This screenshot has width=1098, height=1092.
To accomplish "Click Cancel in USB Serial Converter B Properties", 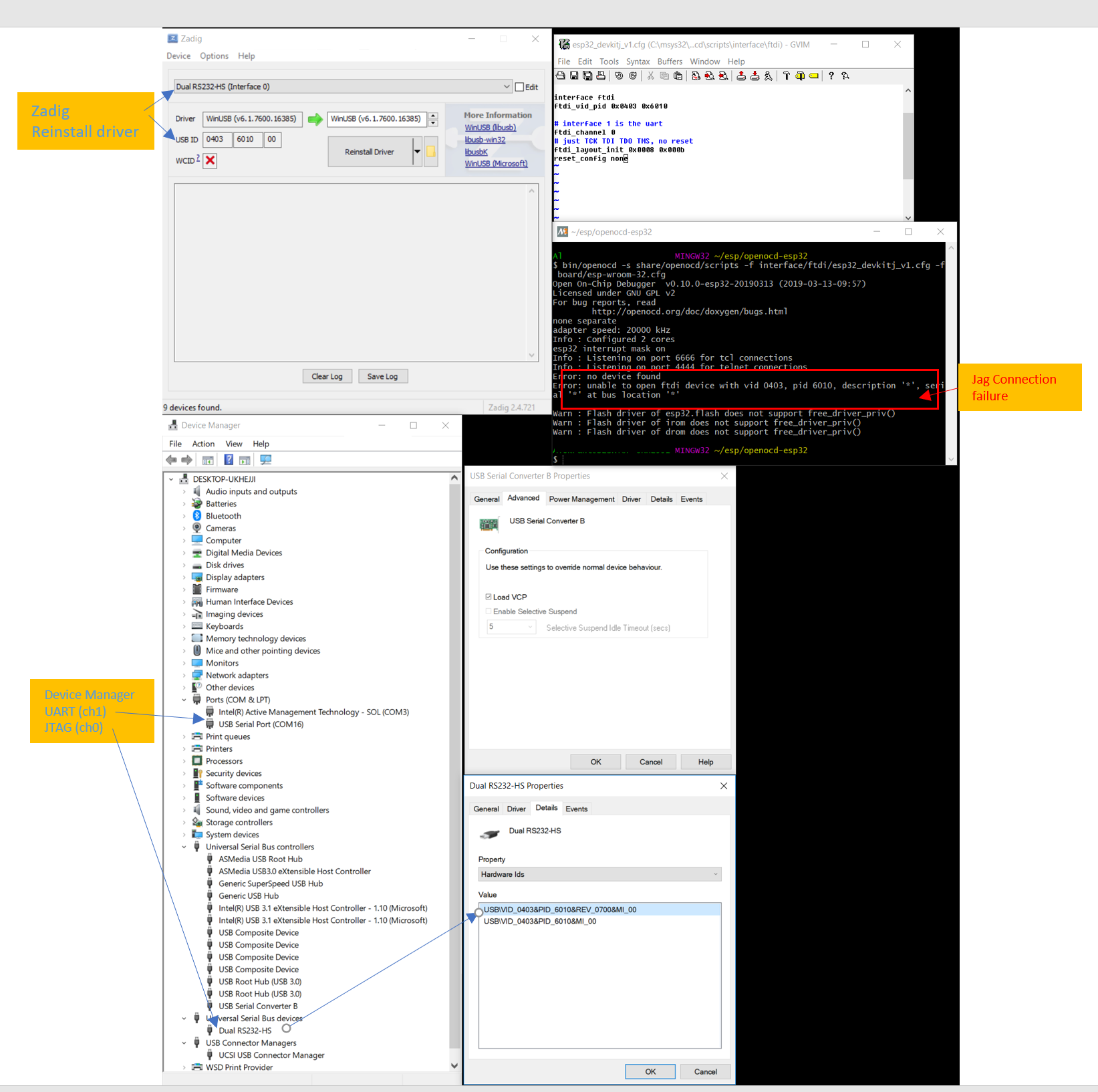I will [651, 762].
